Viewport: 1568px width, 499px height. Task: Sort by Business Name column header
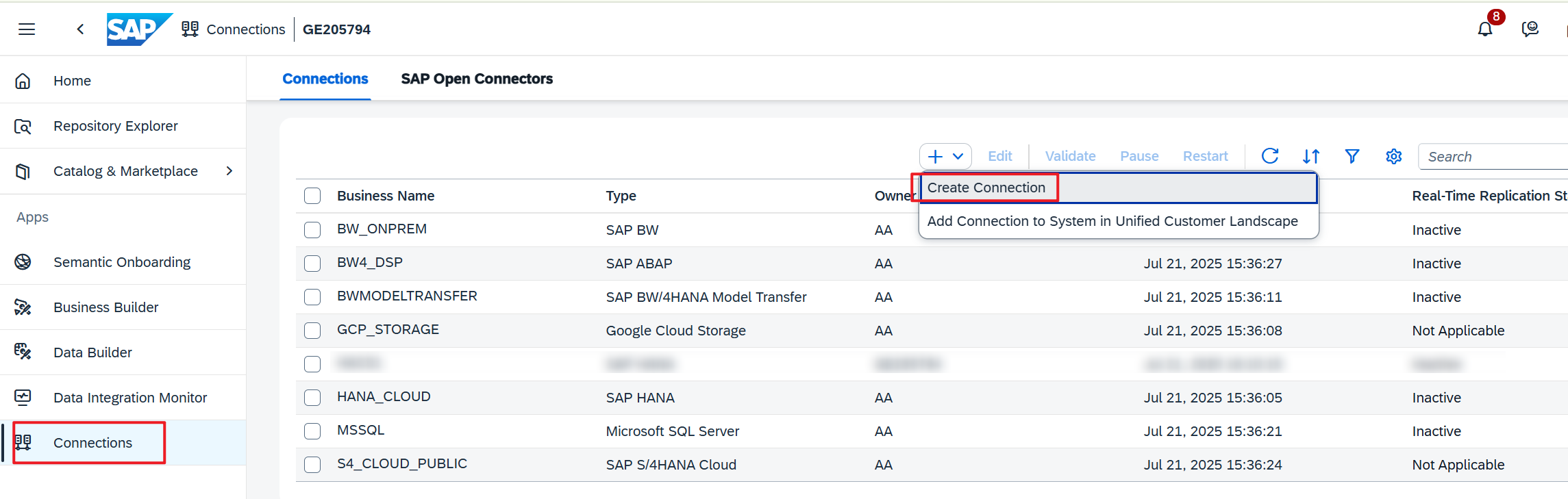(x=386, y=196)
